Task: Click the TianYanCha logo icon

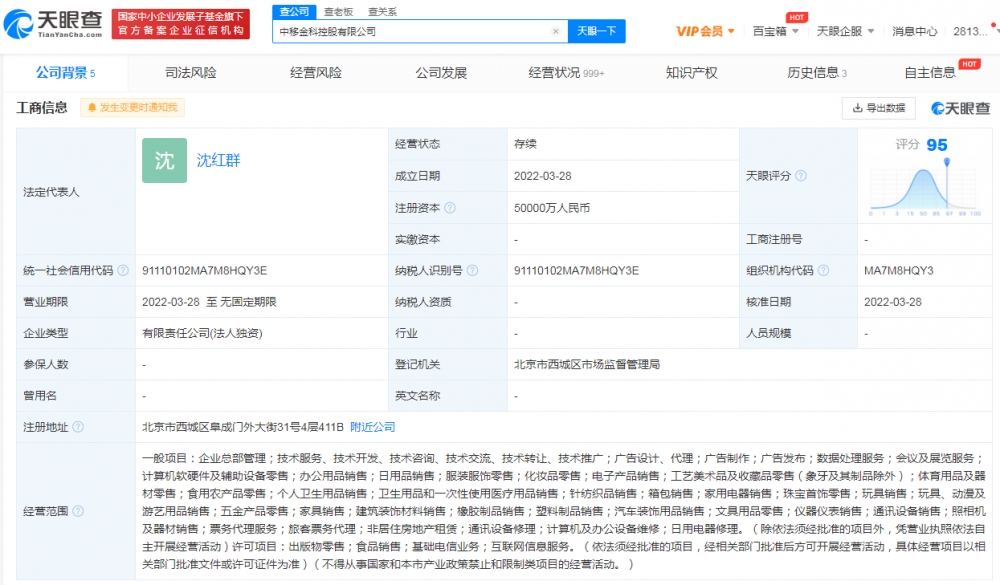Action: pos(18,24)
